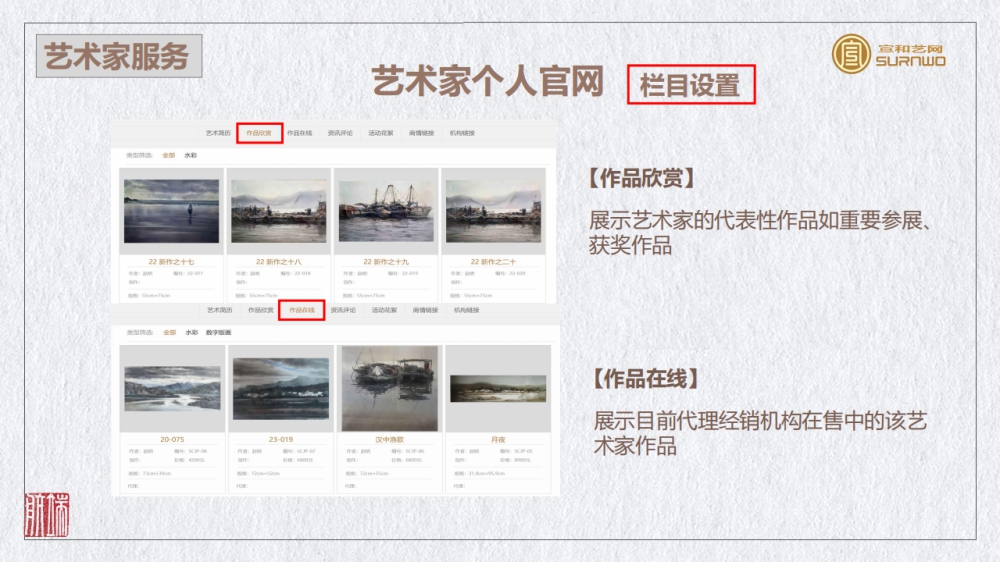Open the 月夜 panoramic painting thumbnail
Viewport: 1000px width, 562px height.
[498, 388]
